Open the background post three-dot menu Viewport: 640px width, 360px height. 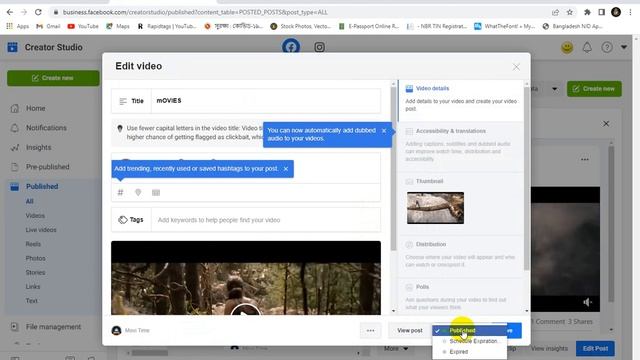pyautogui.click(x=584, y=160)
